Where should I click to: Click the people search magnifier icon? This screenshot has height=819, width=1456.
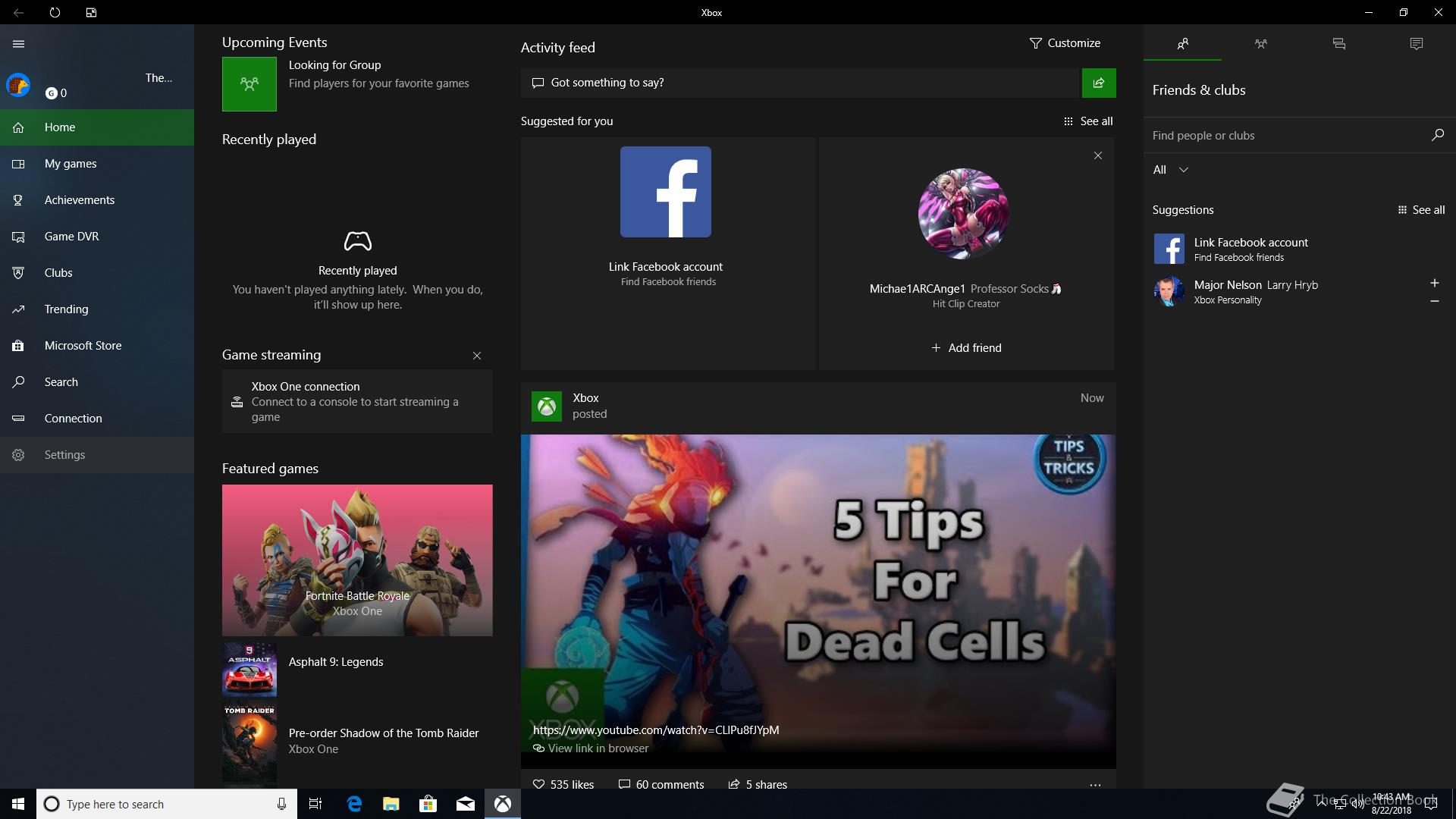click(1437, 135)
